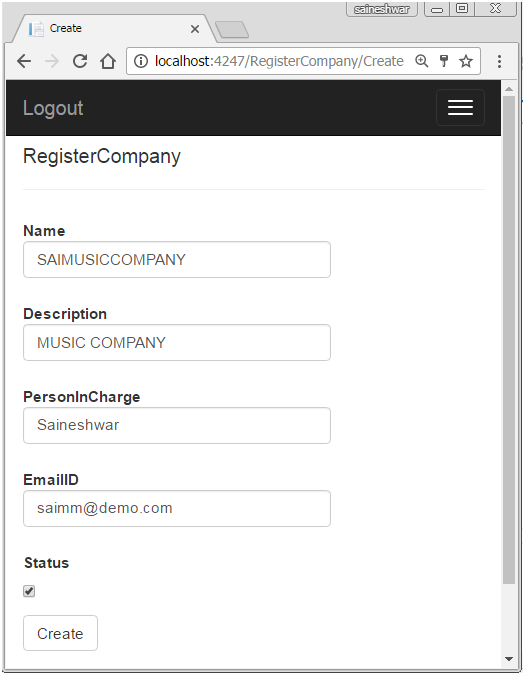The height and width of the screenshot is (675, 525).
Task: Click the EmailID input field
Action: [177, 508]
